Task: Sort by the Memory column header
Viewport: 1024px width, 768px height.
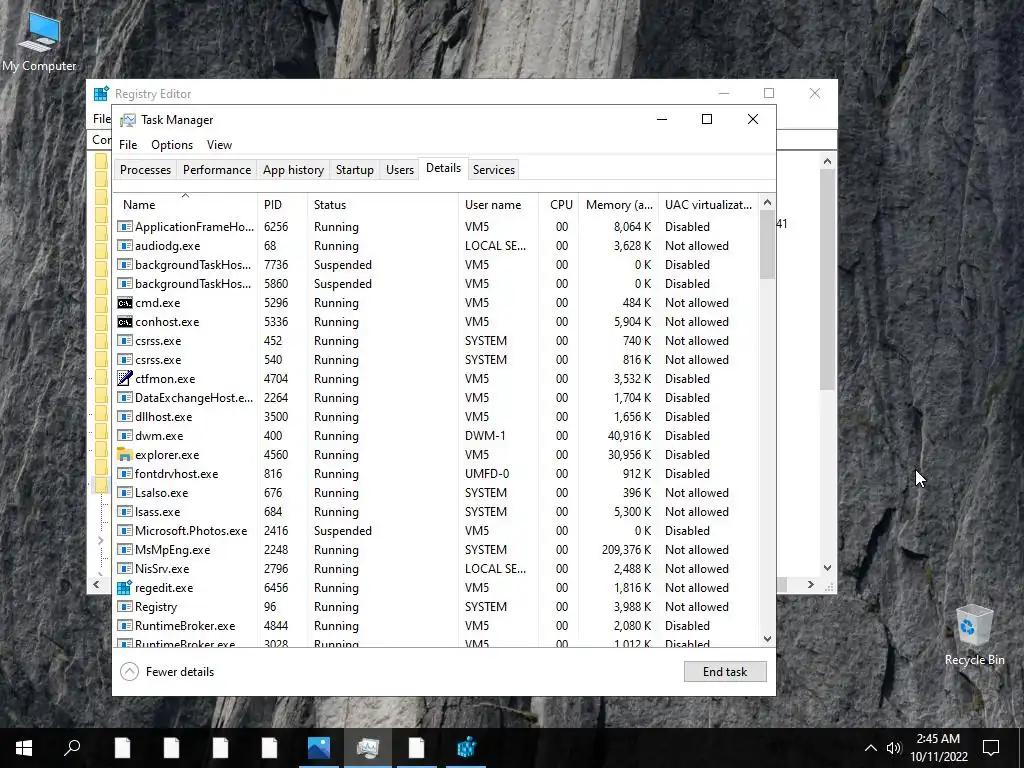Action: 618,204
